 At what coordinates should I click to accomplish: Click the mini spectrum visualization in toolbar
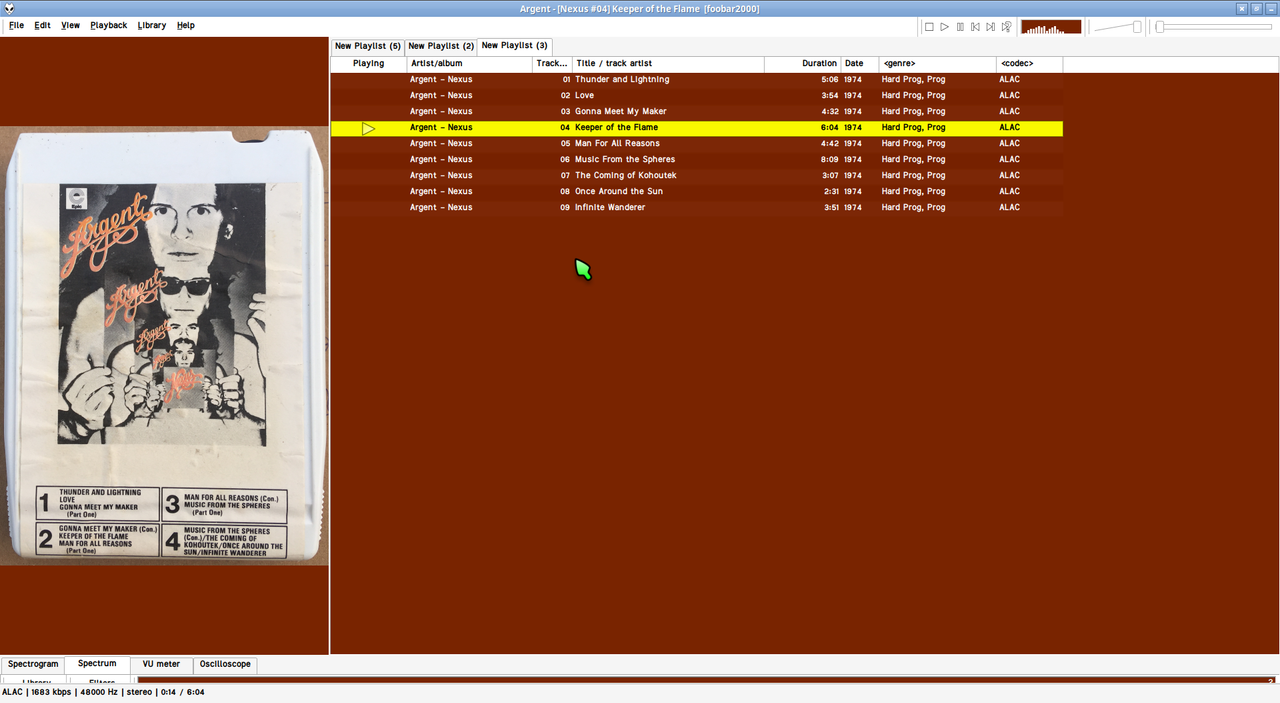1051,27
